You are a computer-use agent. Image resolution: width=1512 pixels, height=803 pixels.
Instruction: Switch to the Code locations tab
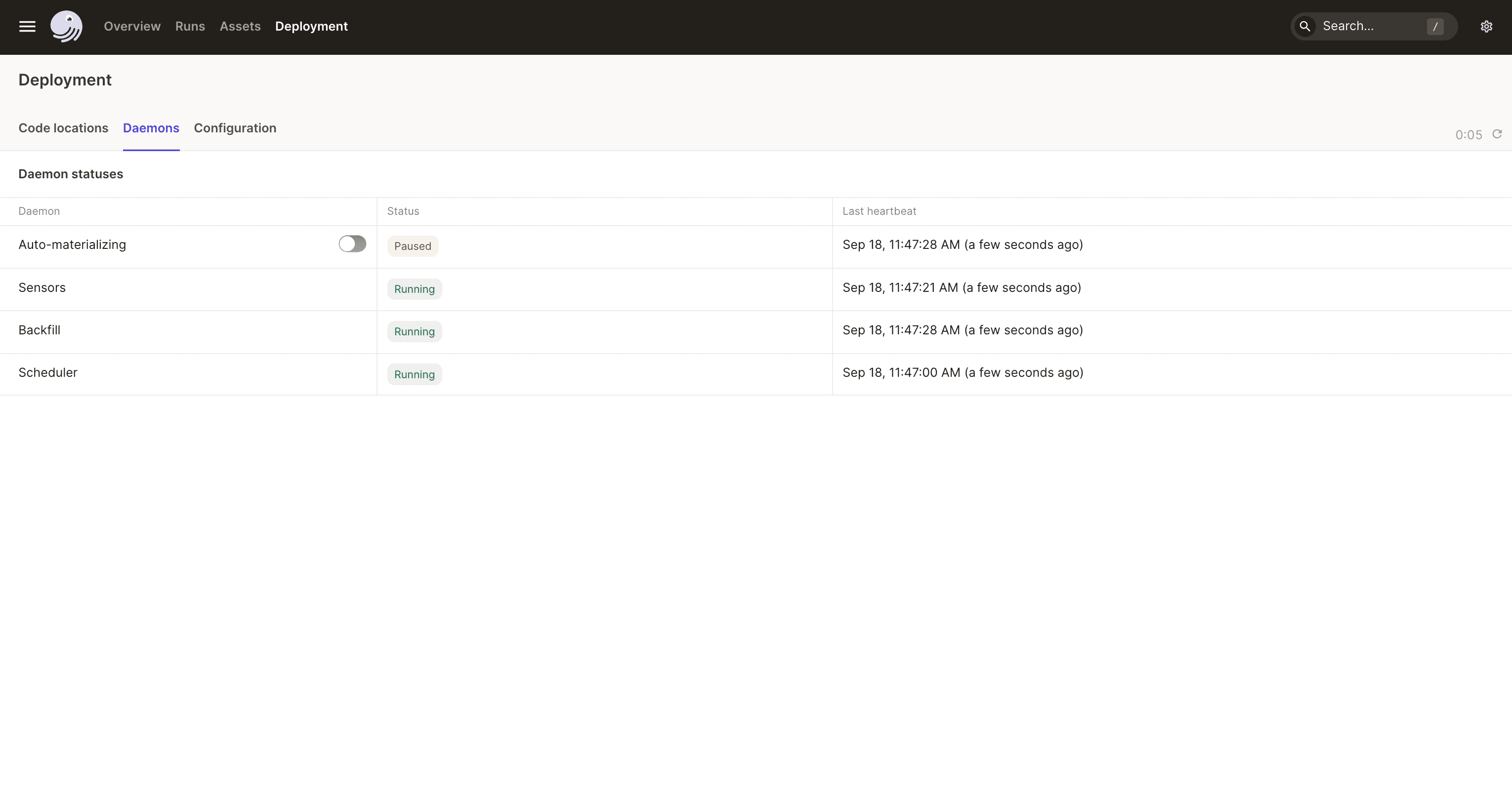(63, 128)
